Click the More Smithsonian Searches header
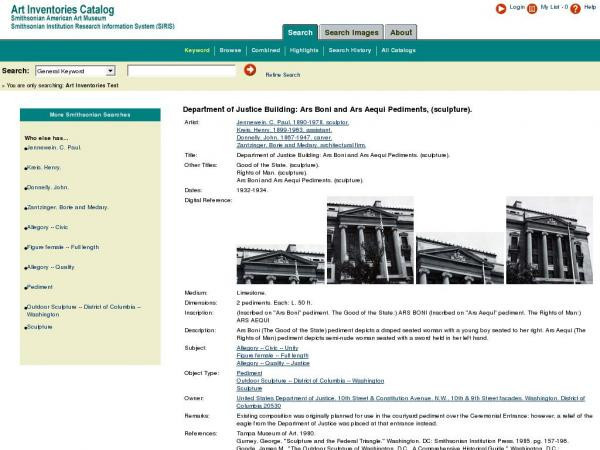 (90, 115)
